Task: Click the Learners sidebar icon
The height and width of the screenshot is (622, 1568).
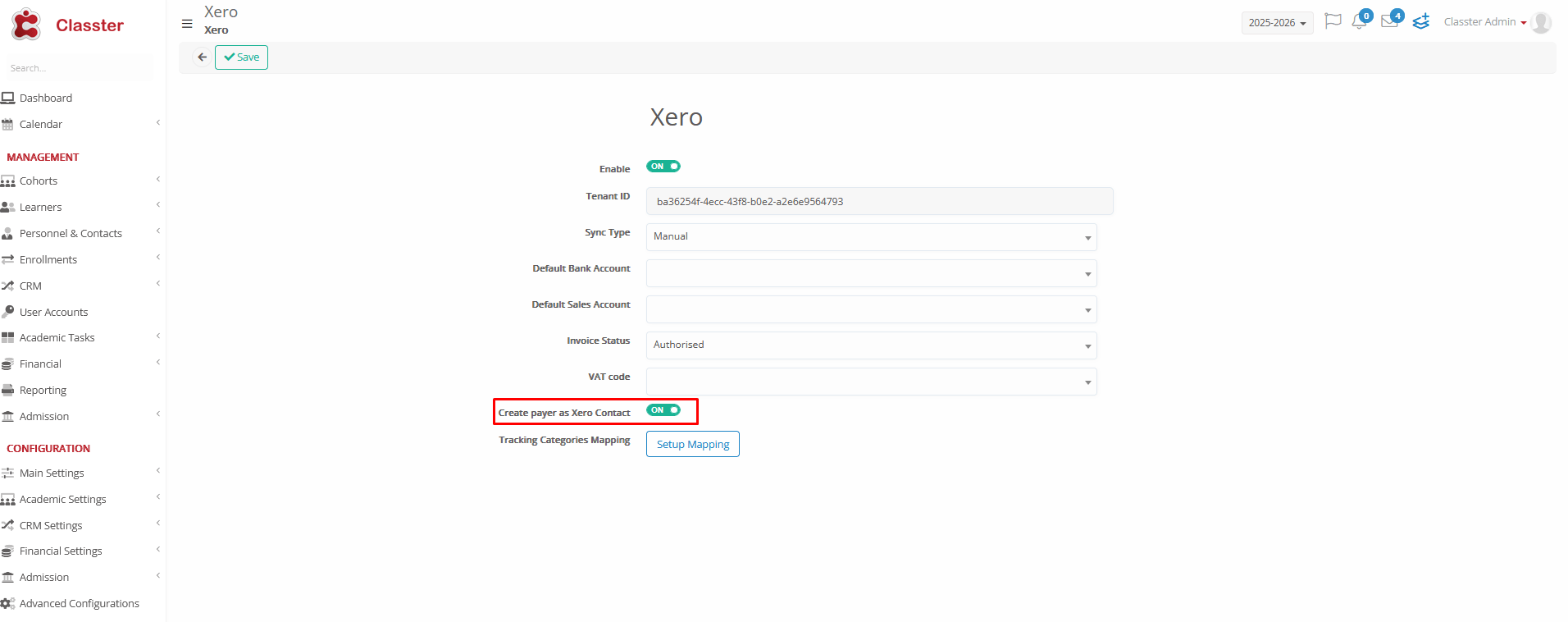Action: [x=8, y=207]
